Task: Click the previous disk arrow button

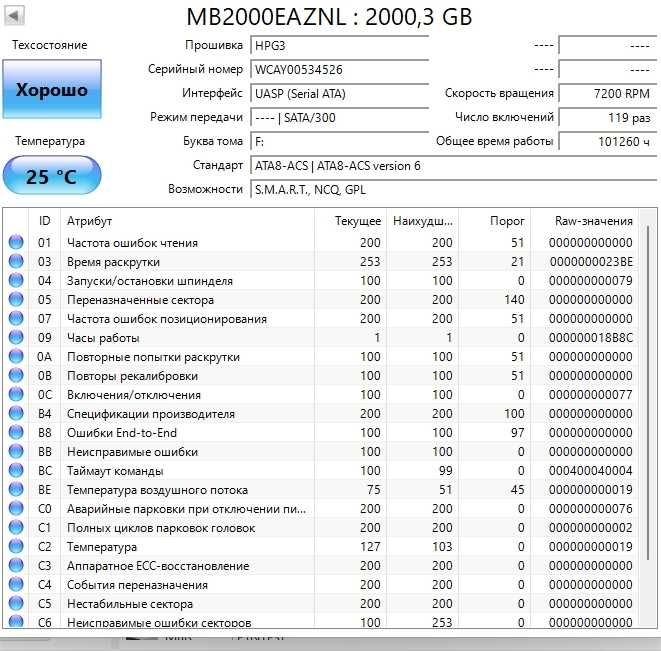Action: click(14, 16)
